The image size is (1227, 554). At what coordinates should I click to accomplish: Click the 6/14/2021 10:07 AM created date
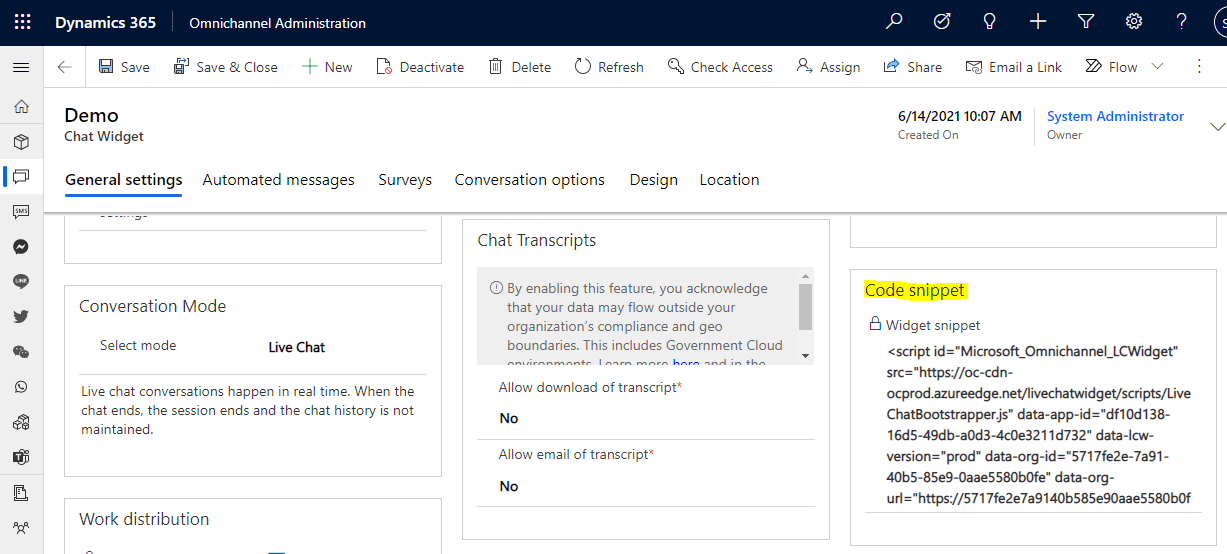click(960, 116)
